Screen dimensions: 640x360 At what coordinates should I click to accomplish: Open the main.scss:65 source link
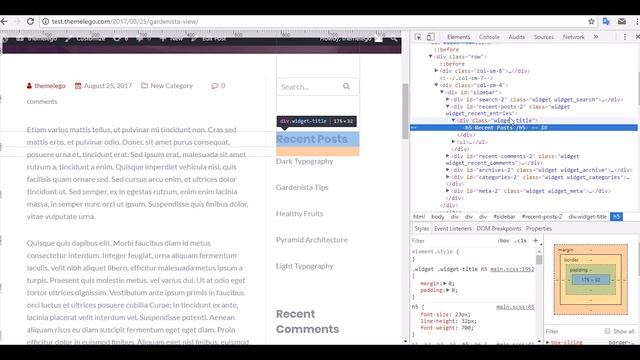[515, 307]
